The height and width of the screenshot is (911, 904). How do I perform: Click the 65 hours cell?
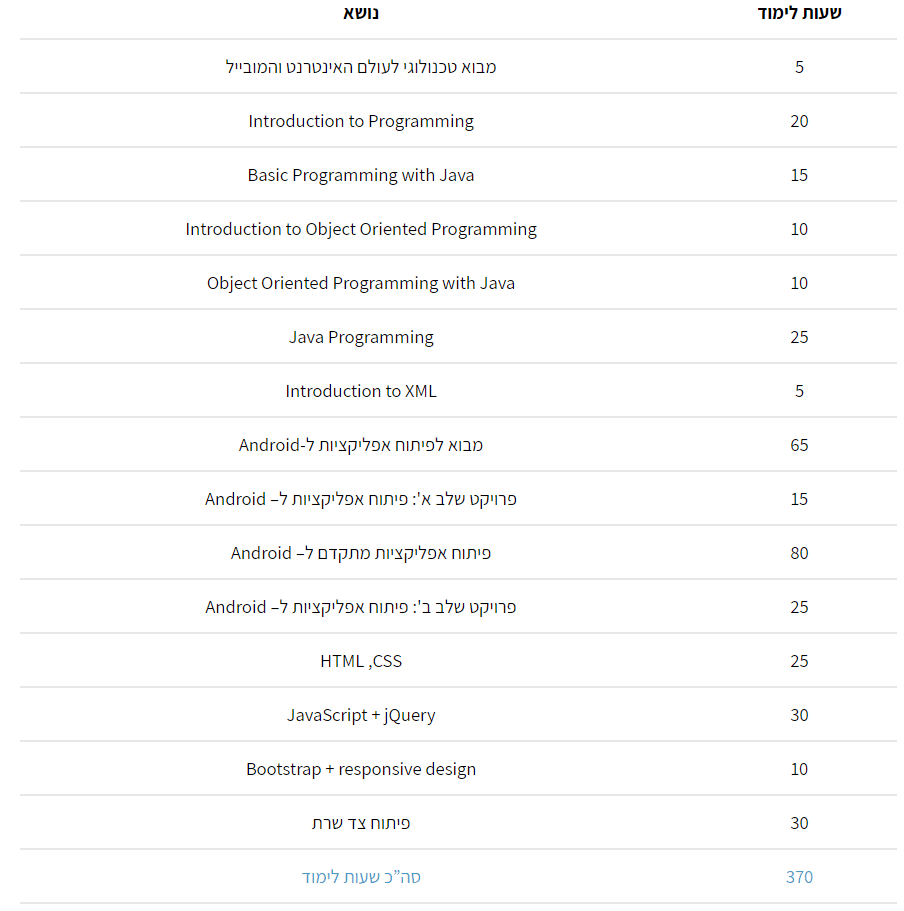(x=799, y=445)
